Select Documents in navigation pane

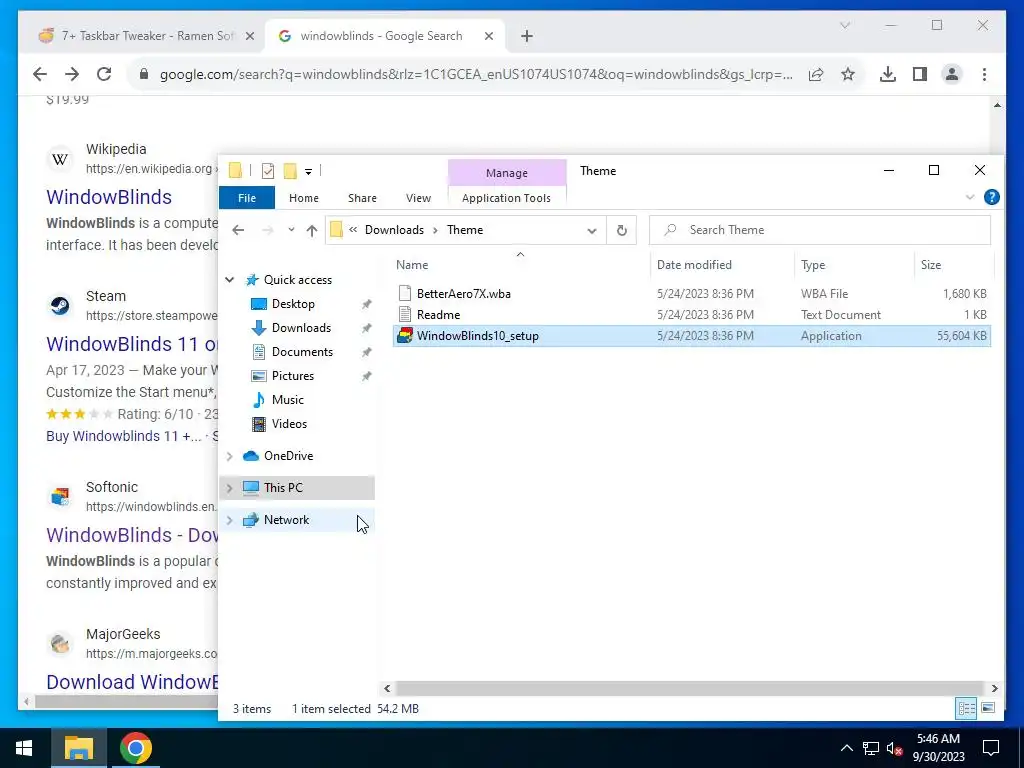pyautogui.click(x=302, y=352)
